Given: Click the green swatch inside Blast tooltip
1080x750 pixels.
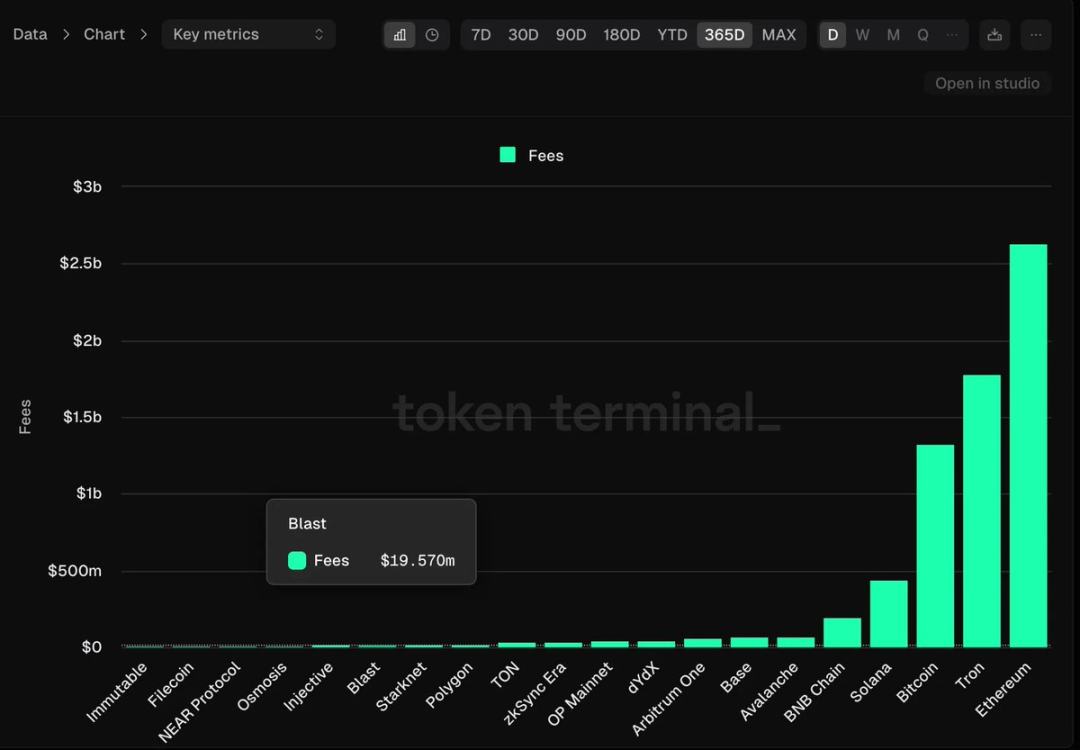Looking at the screenshot, I should 297,561.
